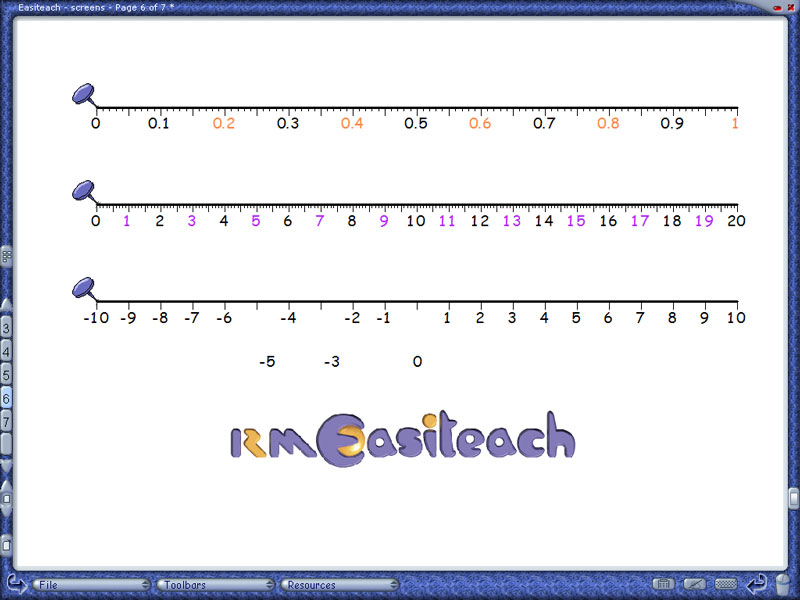Go to page 3 tab
Screen dimensions: 800x600
tap(6, 328)
